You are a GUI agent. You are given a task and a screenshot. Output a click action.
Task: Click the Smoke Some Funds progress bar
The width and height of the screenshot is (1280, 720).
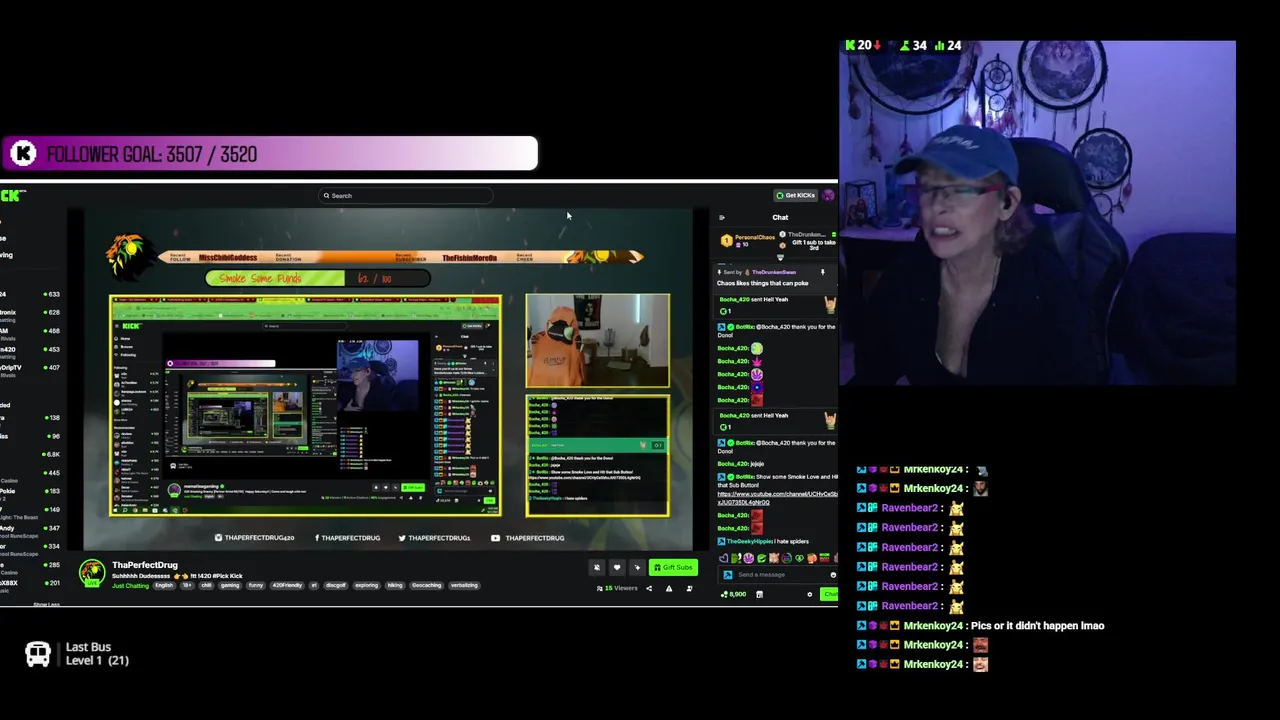click(x=318, y=278)
